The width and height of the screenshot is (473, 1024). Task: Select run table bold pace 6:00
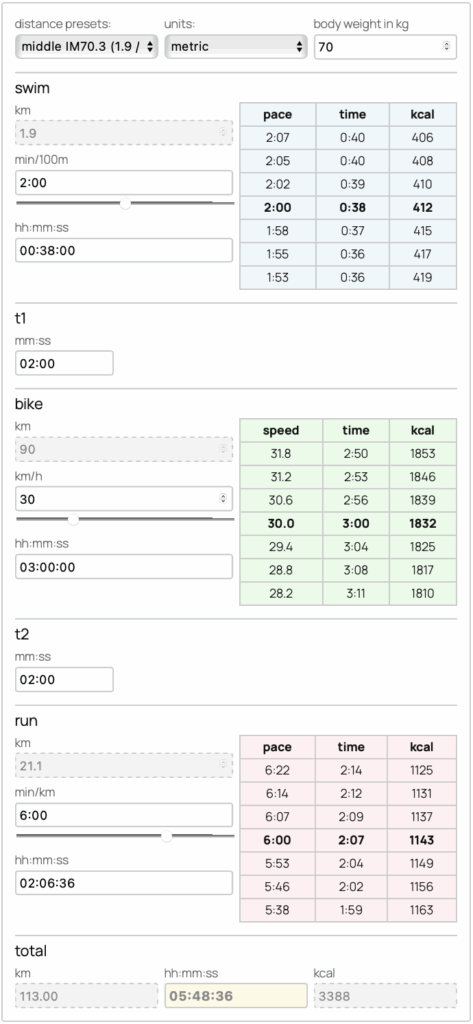[277, 840]
